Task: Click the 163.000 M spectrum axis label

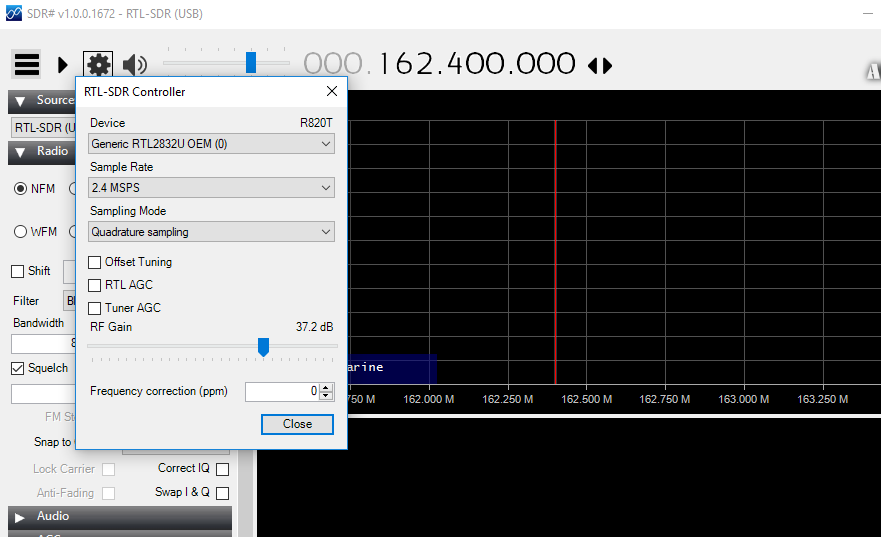Action: (744, 399)
